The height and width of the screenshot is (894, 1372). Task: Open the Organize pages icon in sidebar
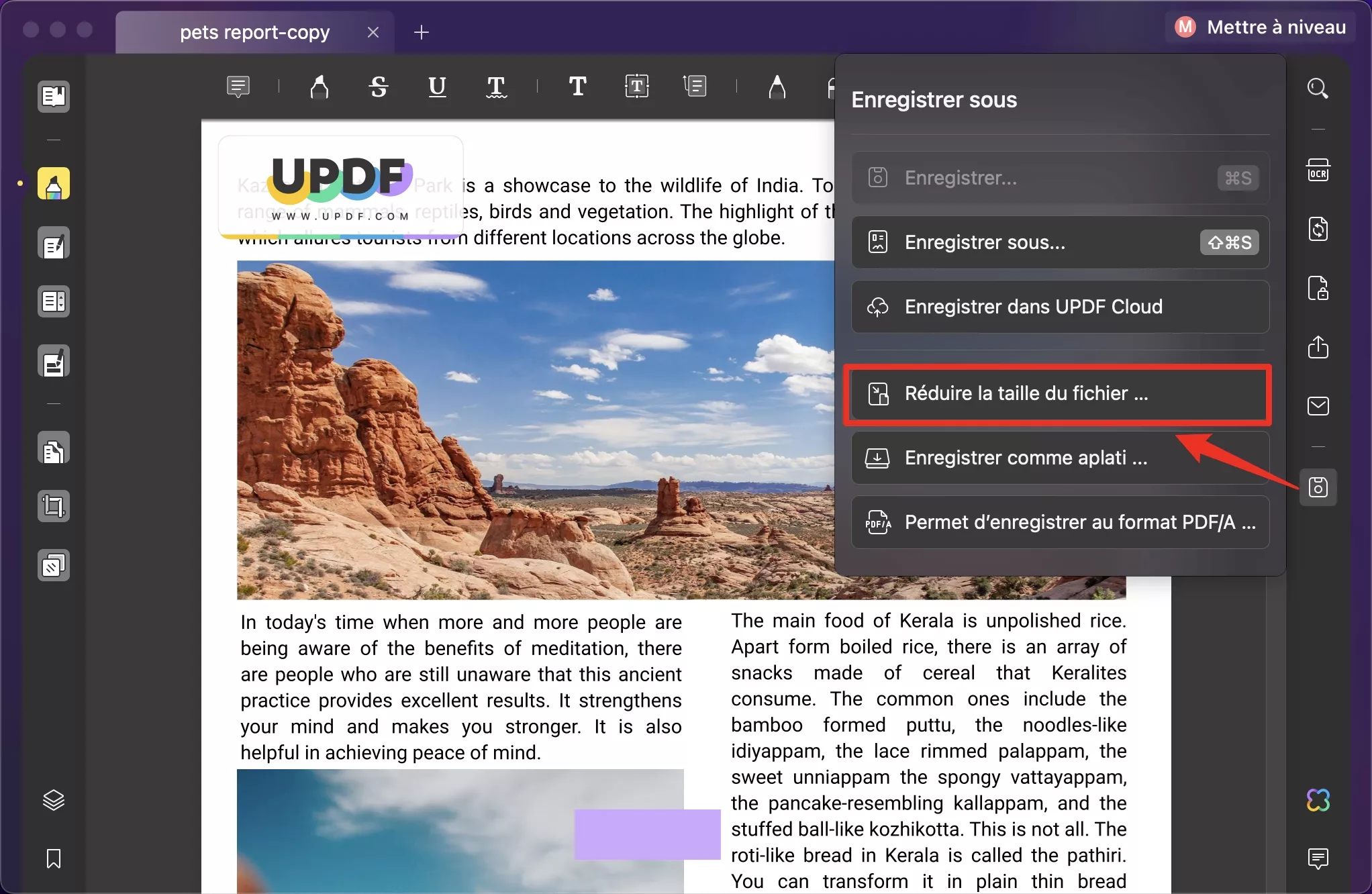(54, 301)
